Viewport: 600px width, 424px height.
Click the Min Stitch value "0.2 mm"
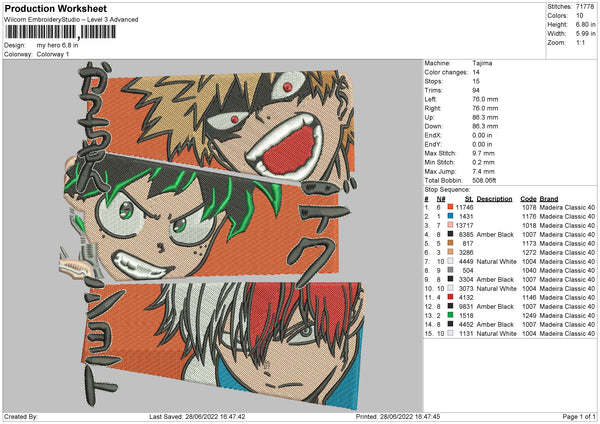pos(483,162)
